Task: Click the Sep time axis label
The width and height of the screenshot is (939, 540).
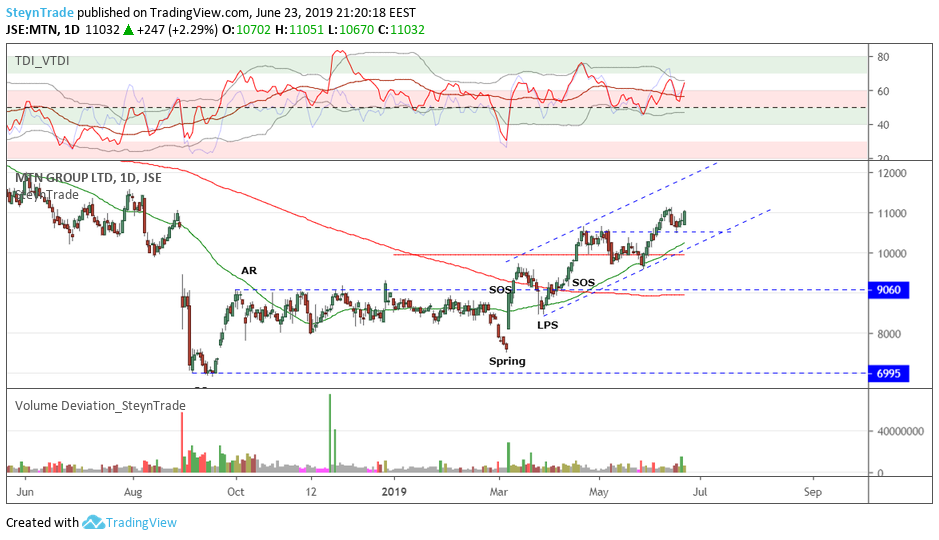Action: pos(813,492)
